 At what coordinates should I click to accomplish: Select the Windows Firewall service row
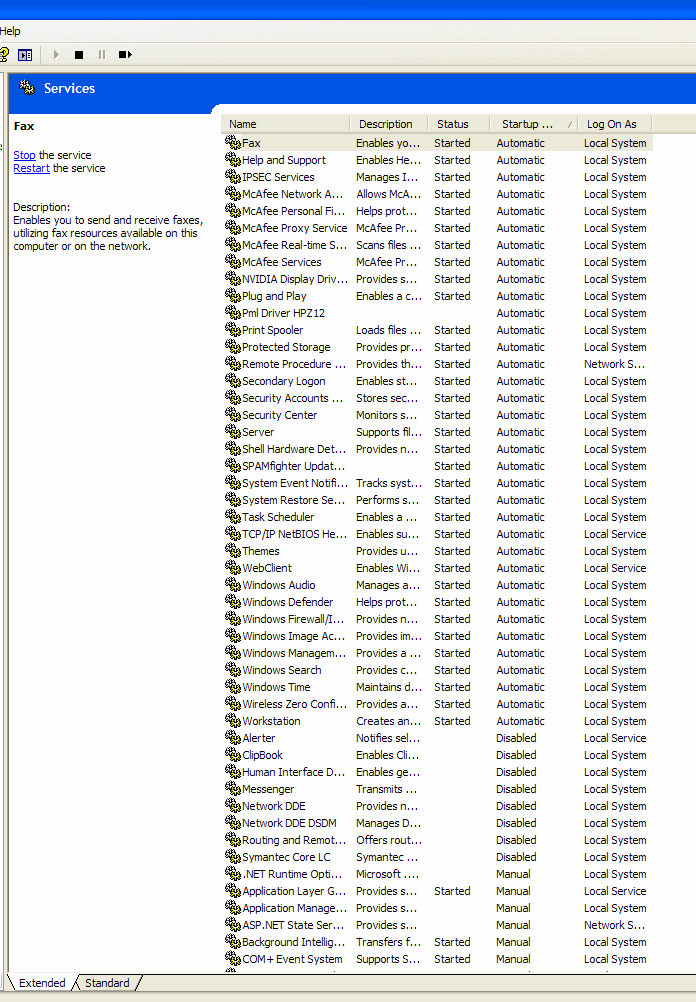(437, 619)
